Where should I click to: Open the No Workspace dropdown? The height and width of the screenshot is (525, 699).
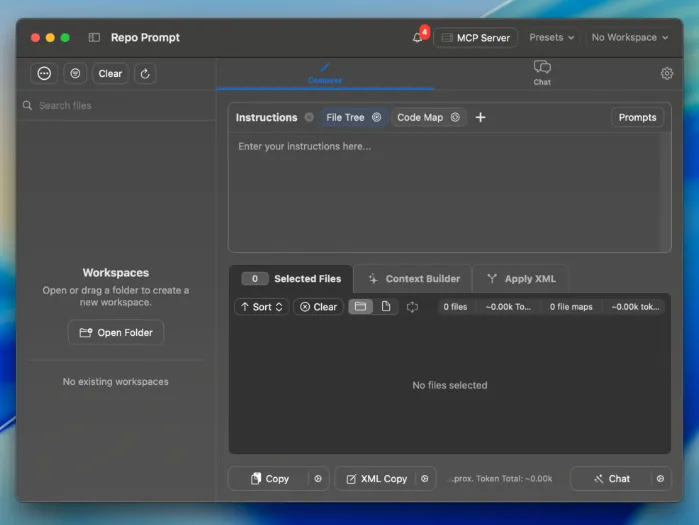point(629,37)
